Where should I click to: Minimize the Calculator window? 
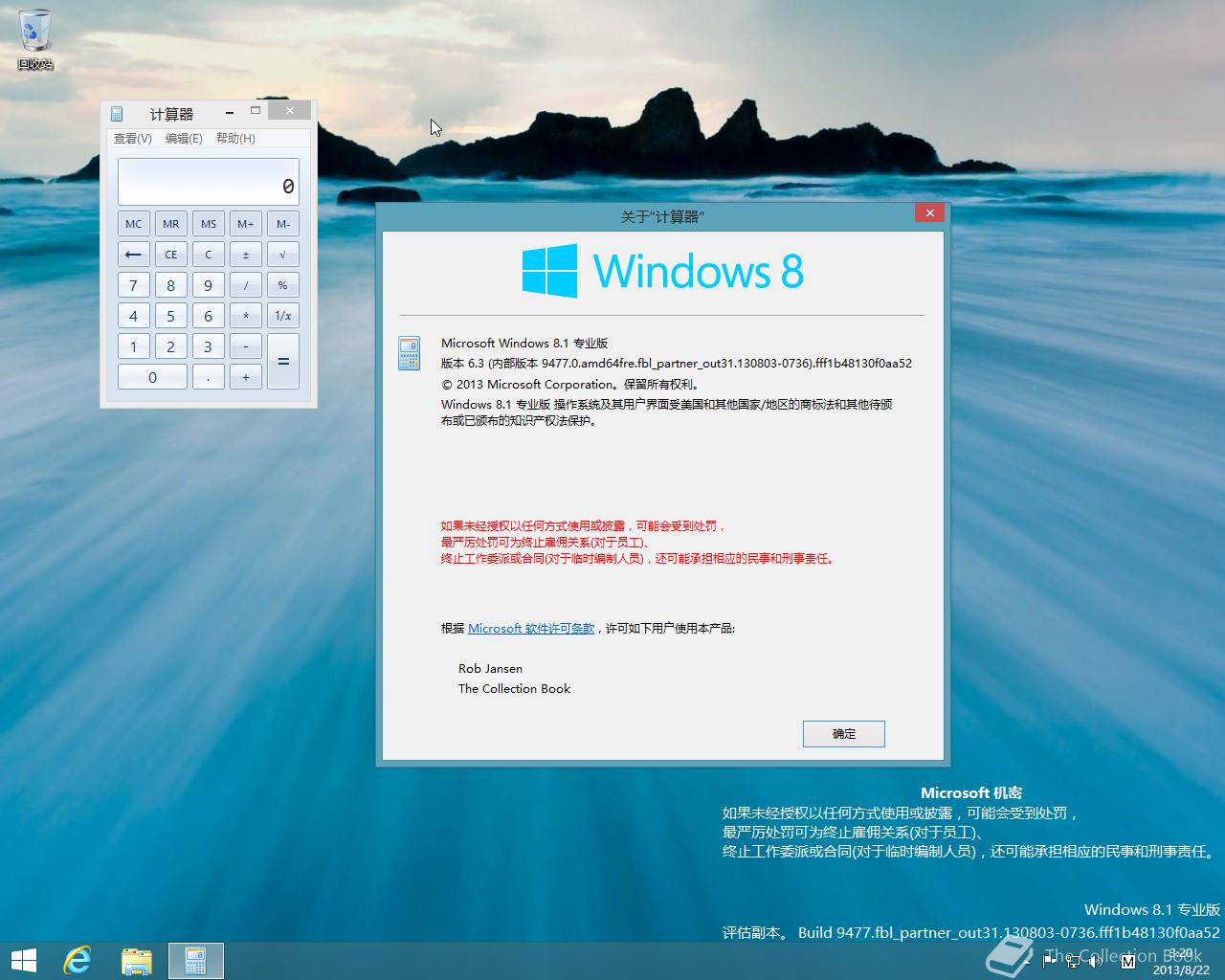point(230,112)
